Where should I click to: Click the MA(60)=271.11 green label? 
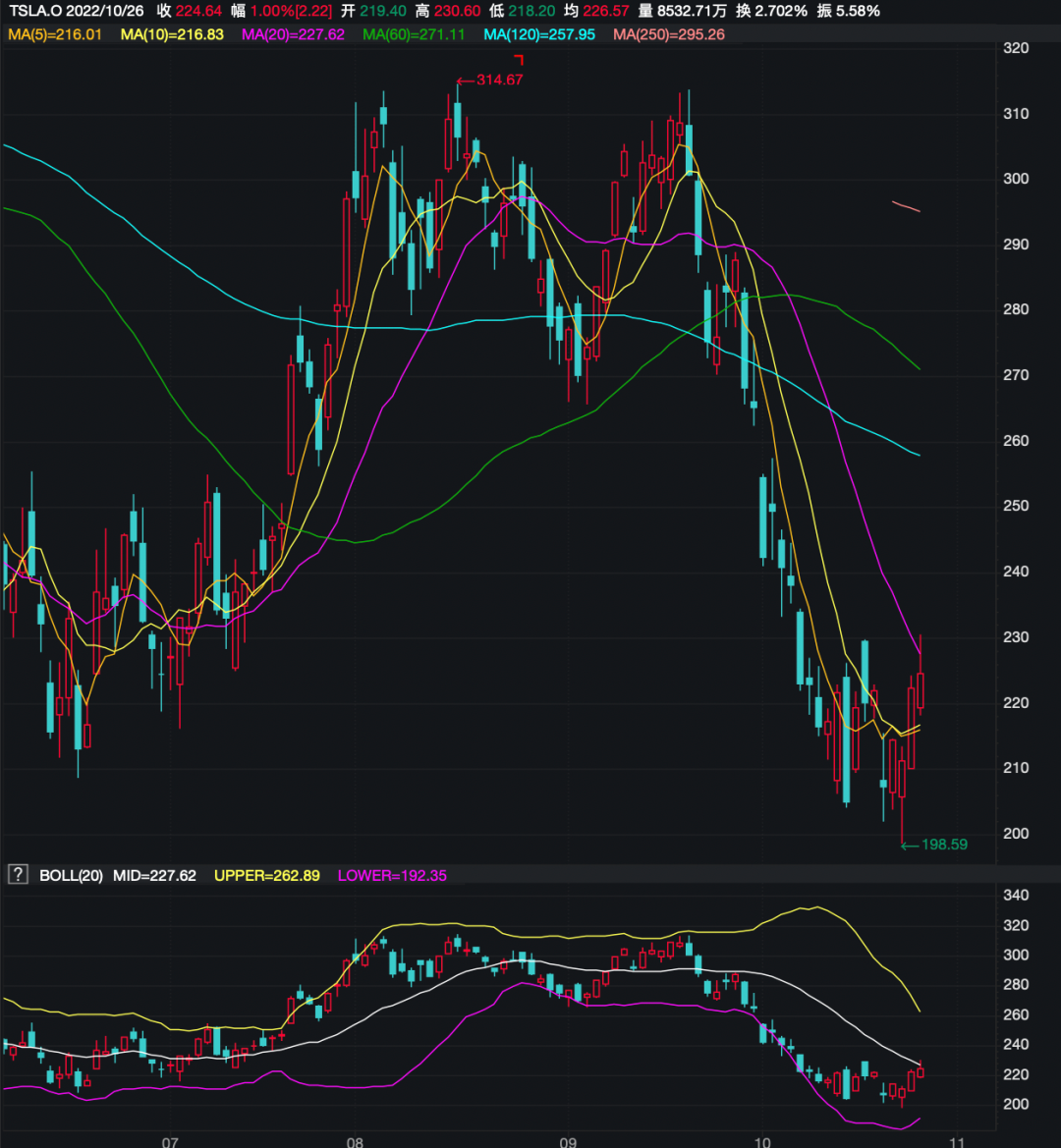pos(415,34)
